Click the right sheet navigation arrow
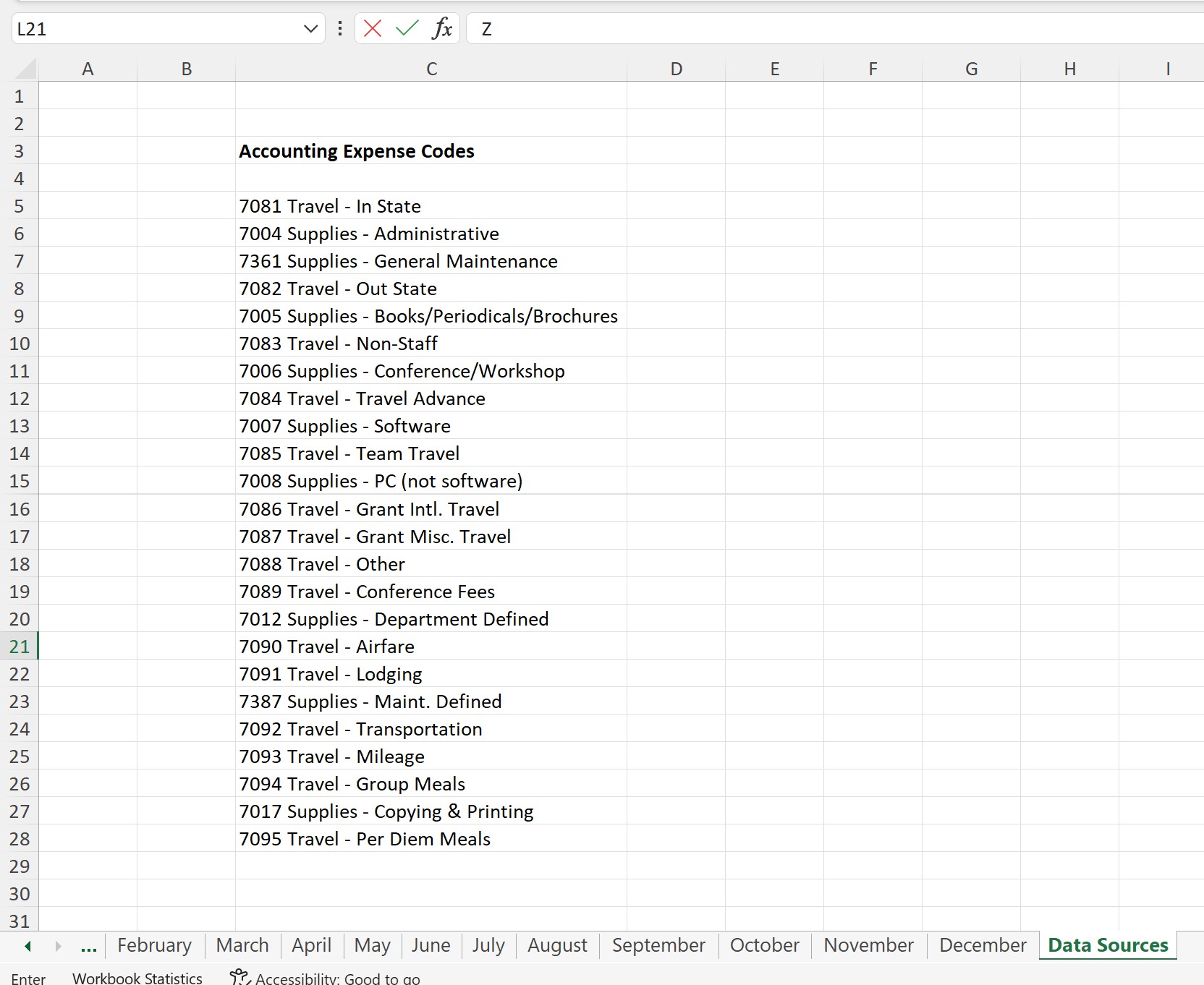This screenshot has height=985, width=1204. [59, 946]
